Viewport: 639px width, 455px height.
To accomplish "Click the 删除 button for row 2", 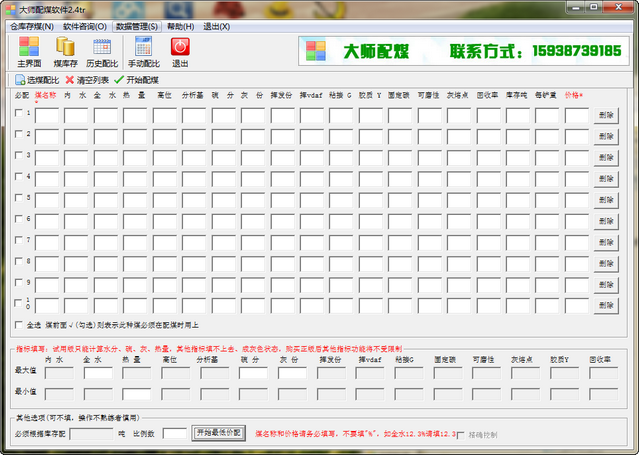I will (x=606, y=137).
